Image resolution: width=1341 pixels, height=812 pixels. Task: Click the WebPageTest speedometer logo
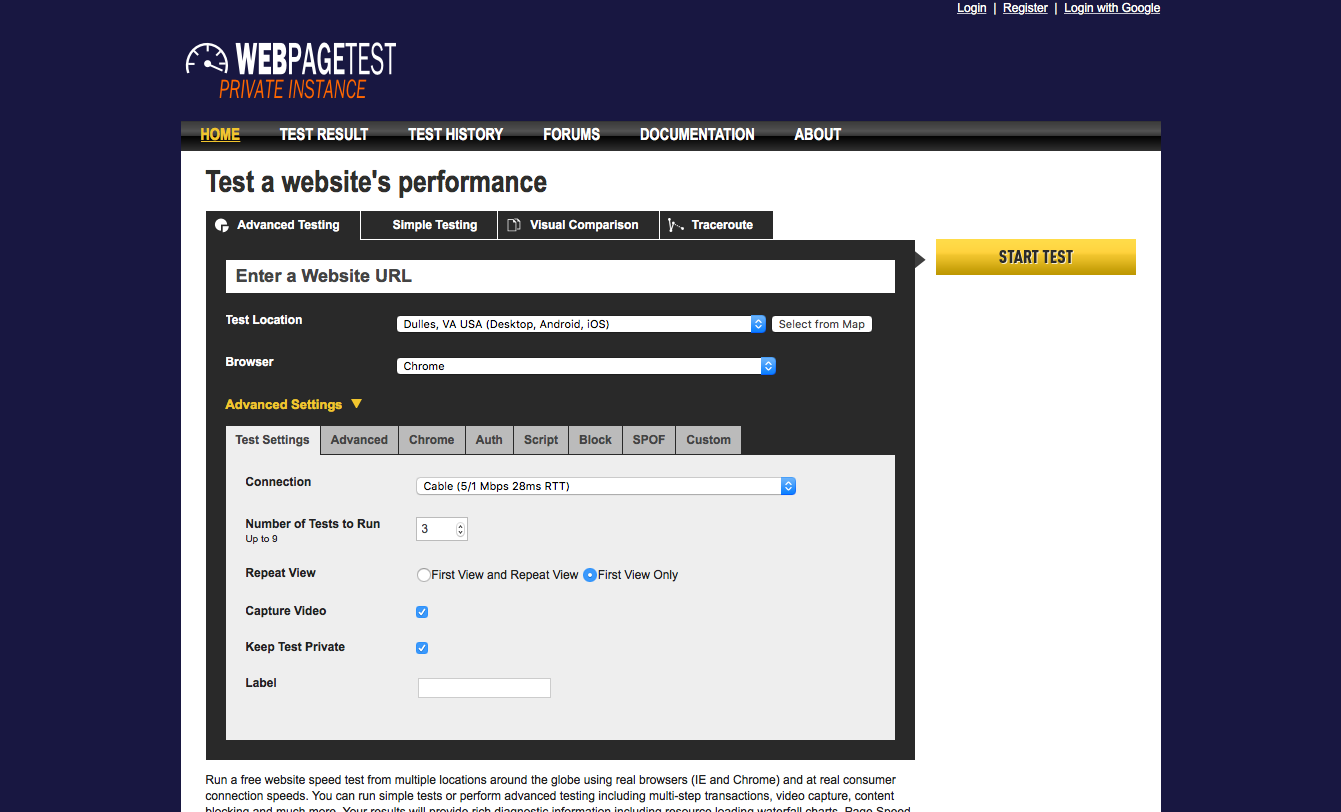207,59
